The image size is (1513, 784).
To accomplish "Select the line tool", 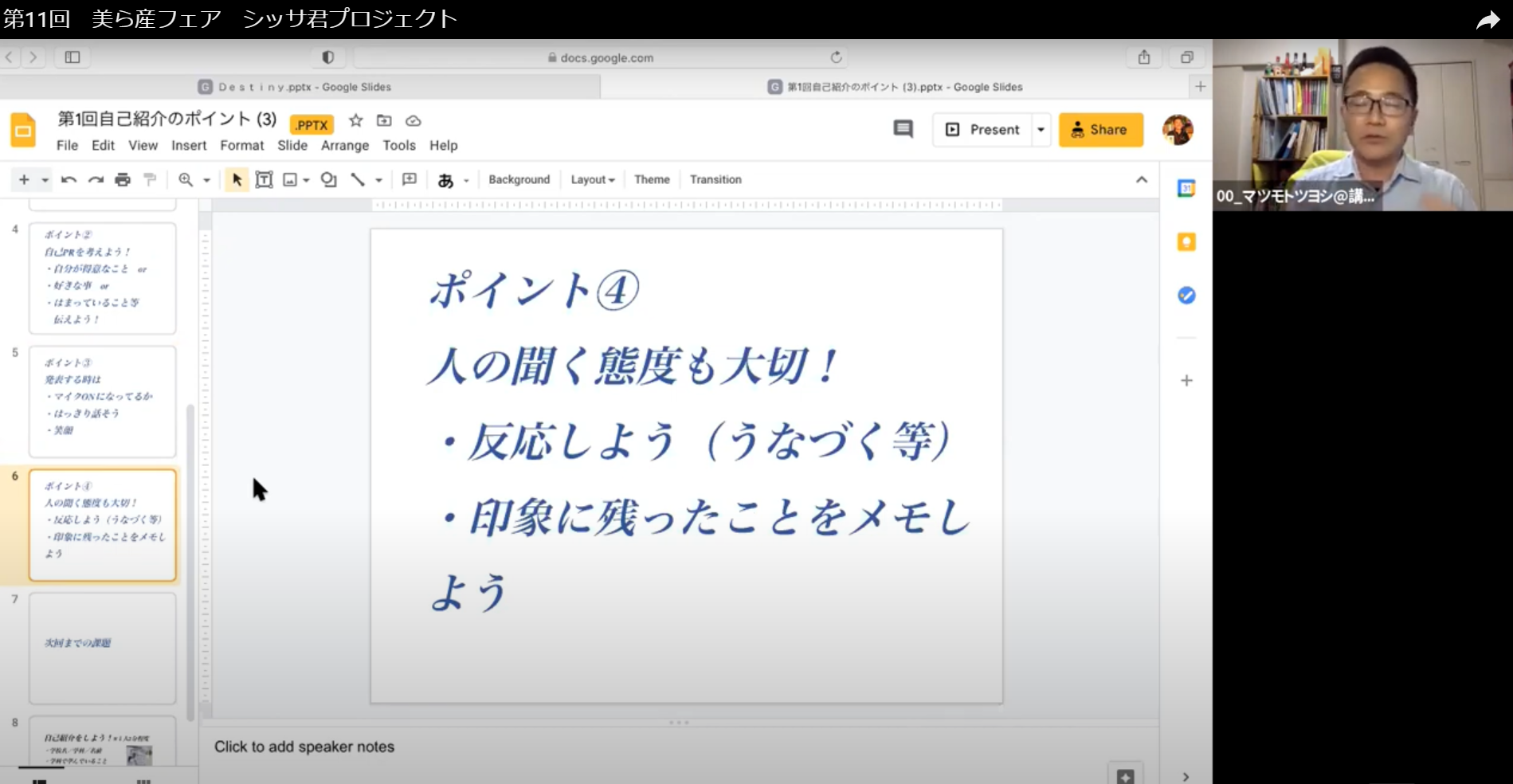I will (358, 180).
